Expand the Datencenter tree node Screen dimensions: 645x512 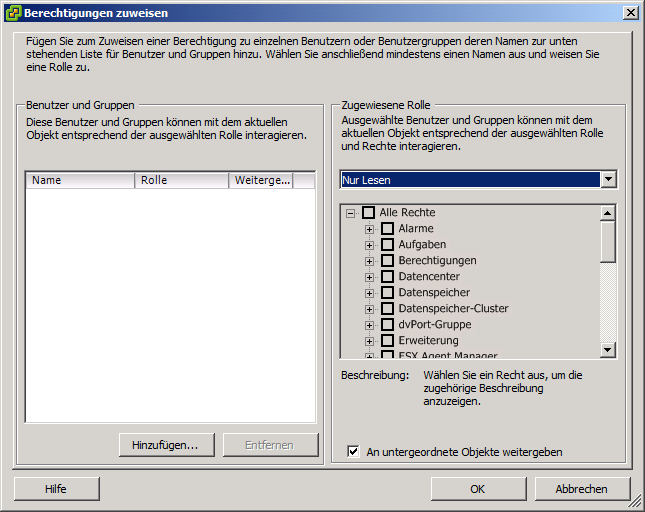369,277
